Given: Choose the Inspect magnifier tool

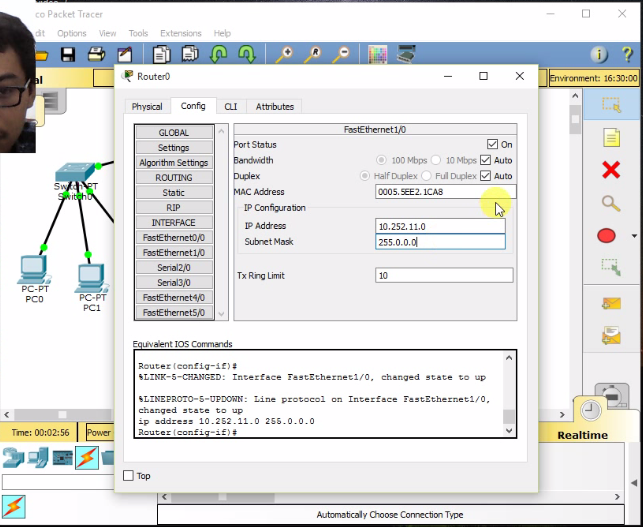Looking at the screenshot, I should coord(611,203).
